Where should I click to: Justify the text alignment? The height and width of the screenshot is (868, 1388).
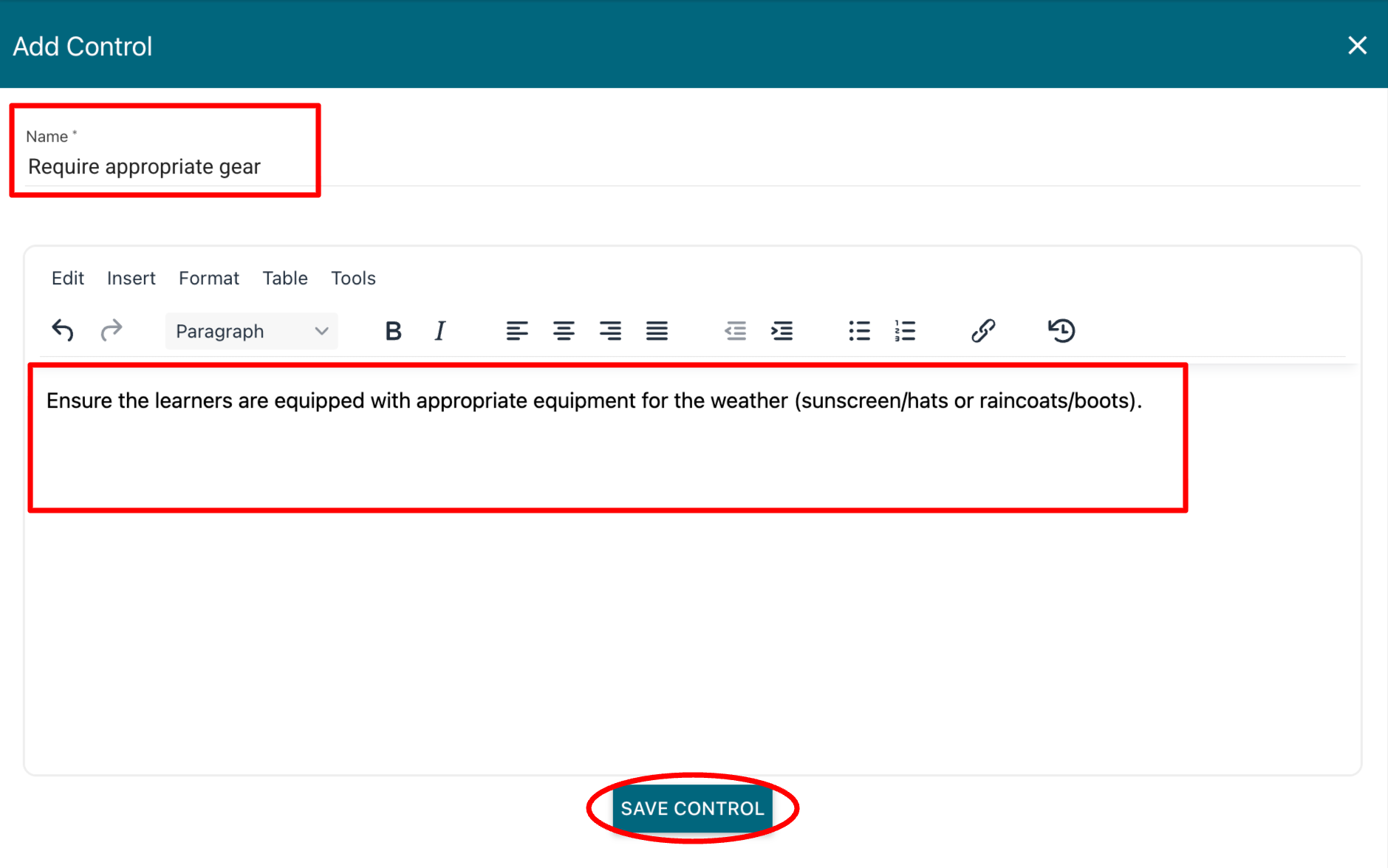click(x=657, y=331)
